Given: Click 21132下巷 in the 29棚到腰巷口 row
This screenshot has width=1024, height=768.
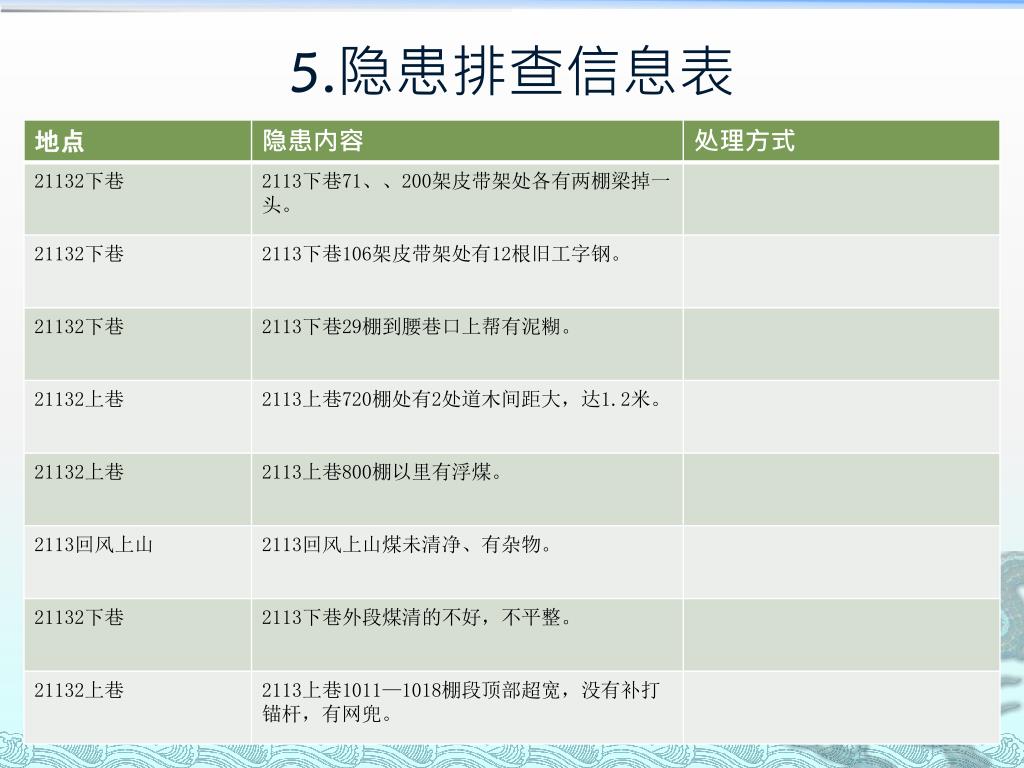Looking at the screenshot, I should [x=138, y=344].
